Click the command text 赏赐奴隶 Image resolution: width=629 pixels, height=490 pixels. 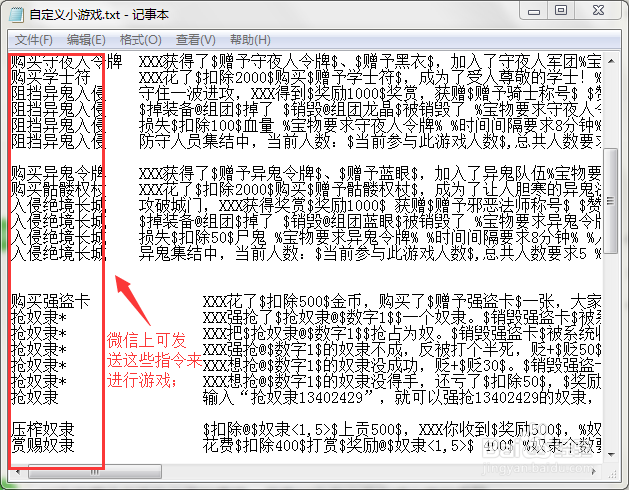click(43, 445)
